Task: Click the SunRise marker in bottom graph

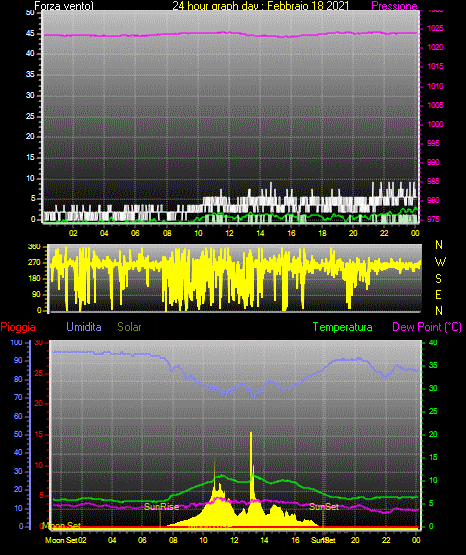Action: [x=161, y=507]
